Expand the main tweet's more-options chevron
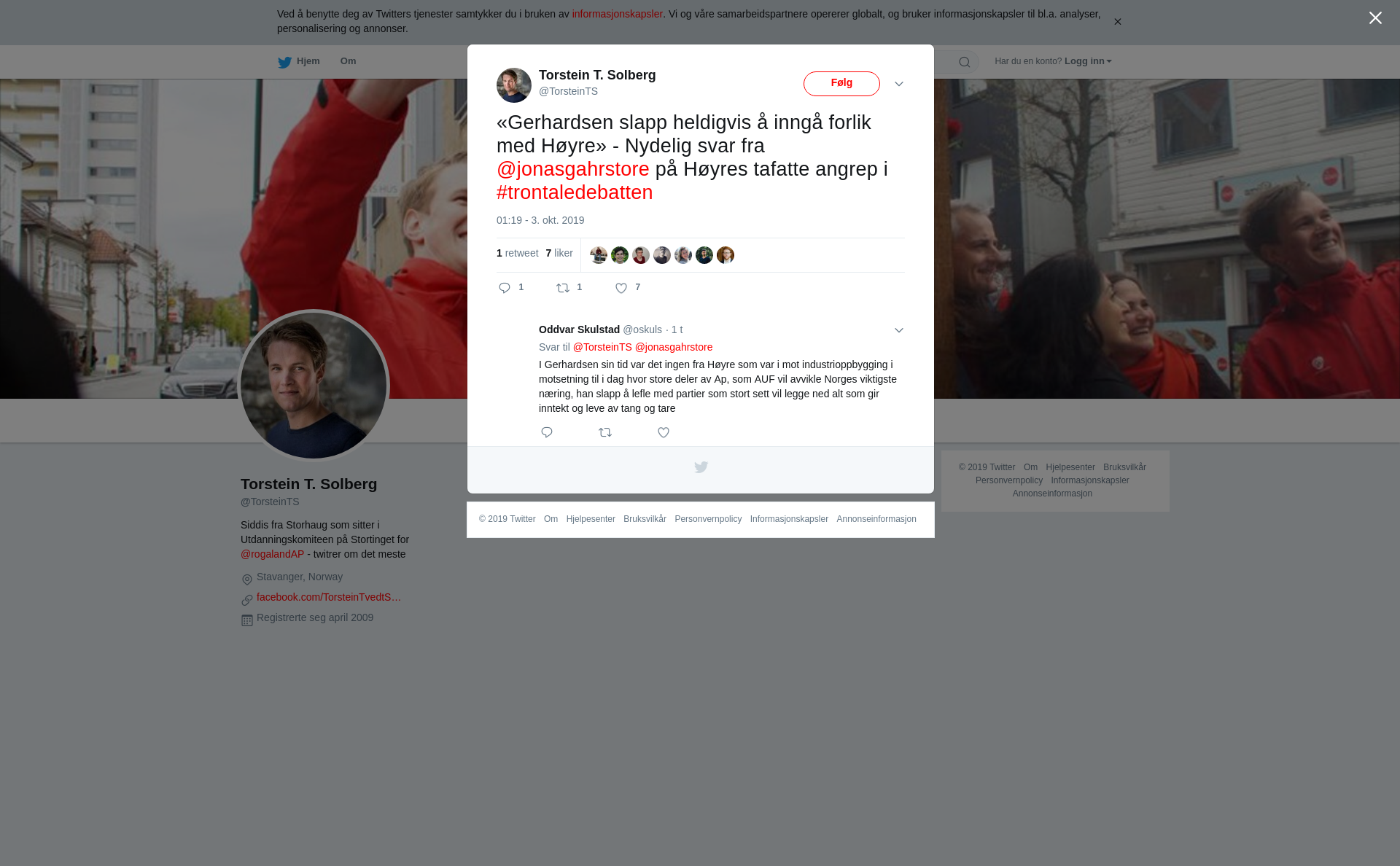 pyautogui.click(x=899, y=84)
